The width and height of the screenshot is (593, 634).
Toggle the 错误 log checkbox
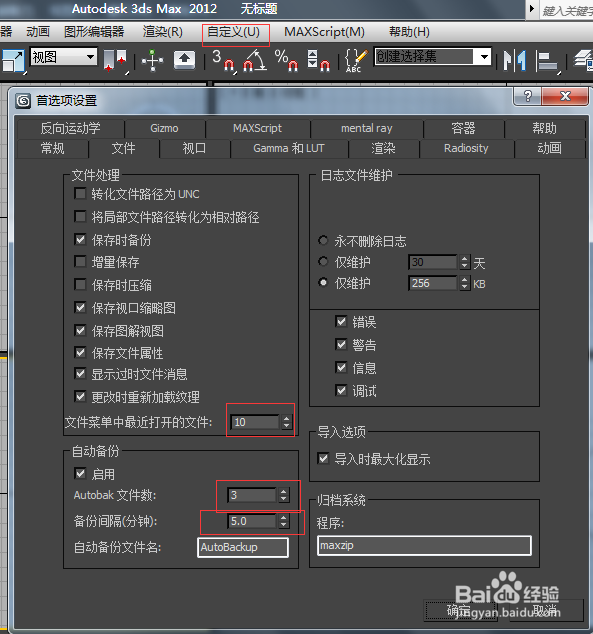[341, 322]
